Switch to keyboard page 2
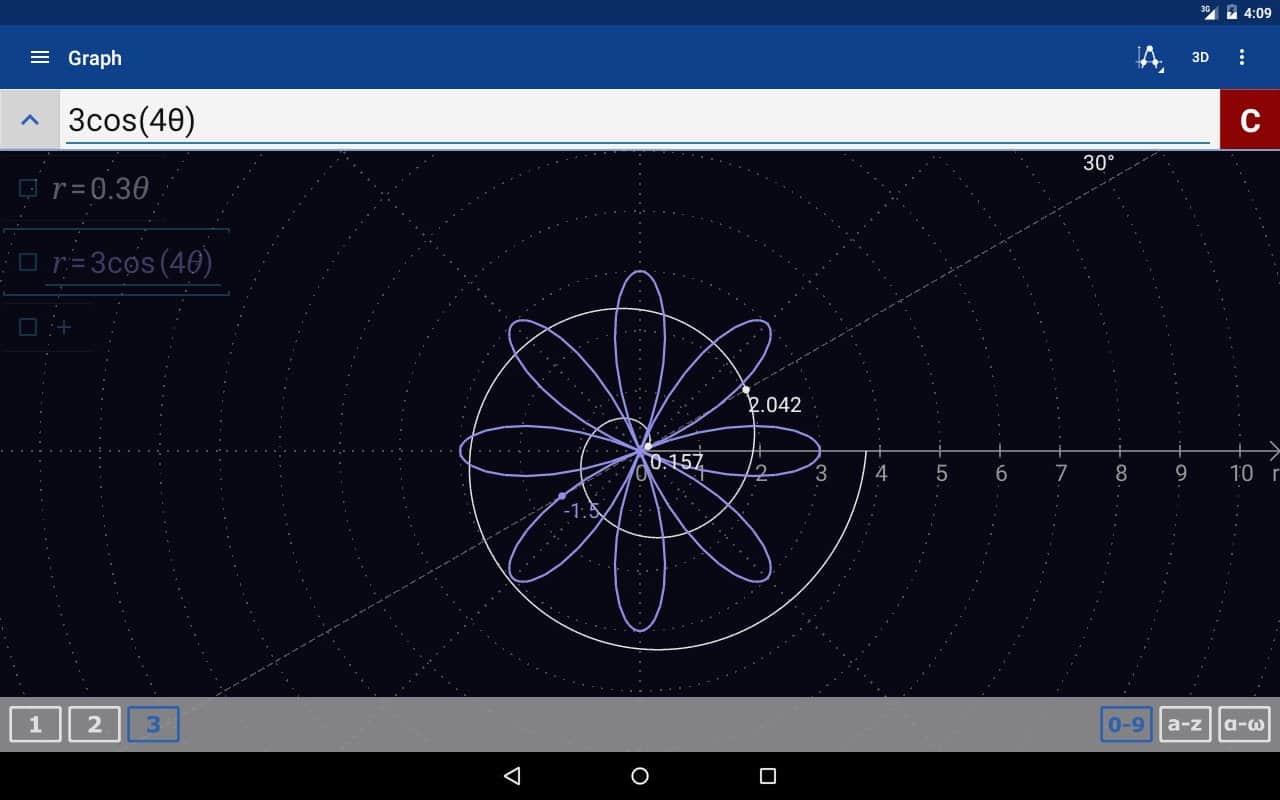Image resolution: width=1280 pixels, height=800 pixels. pyautogui.click(x=94, y=724)
